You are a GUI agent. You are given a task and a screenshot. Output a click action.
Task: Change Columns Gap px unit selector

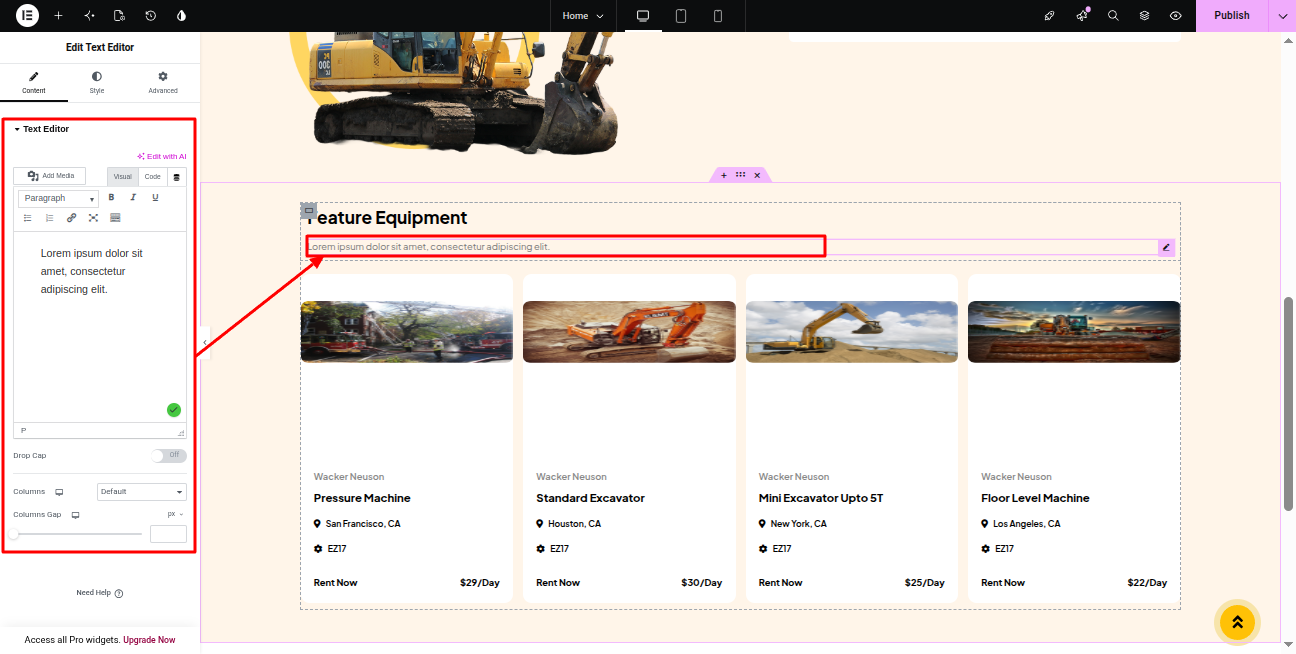click(176, 514)
